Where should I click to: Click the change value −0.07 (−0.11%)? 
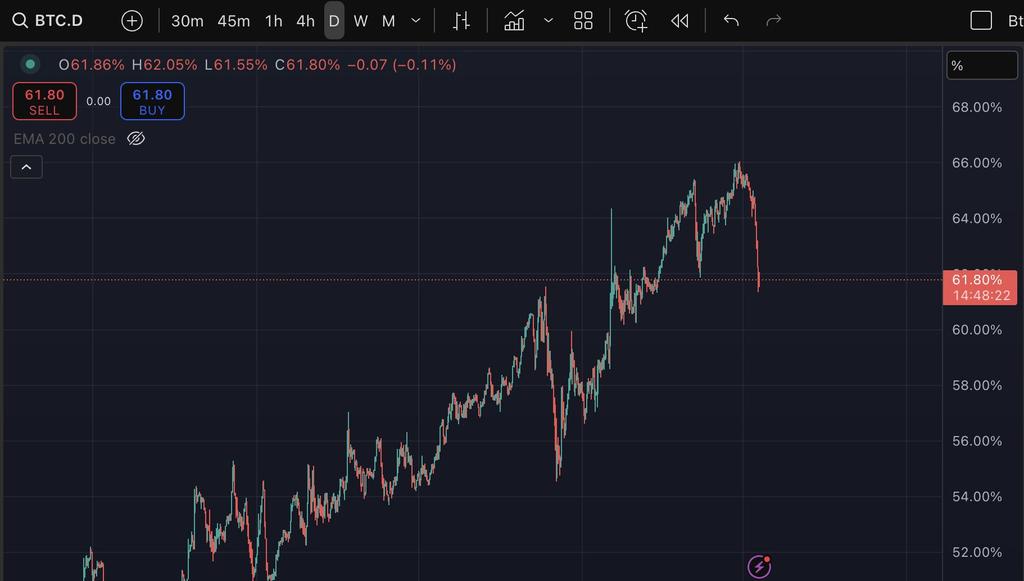(402, 65)
